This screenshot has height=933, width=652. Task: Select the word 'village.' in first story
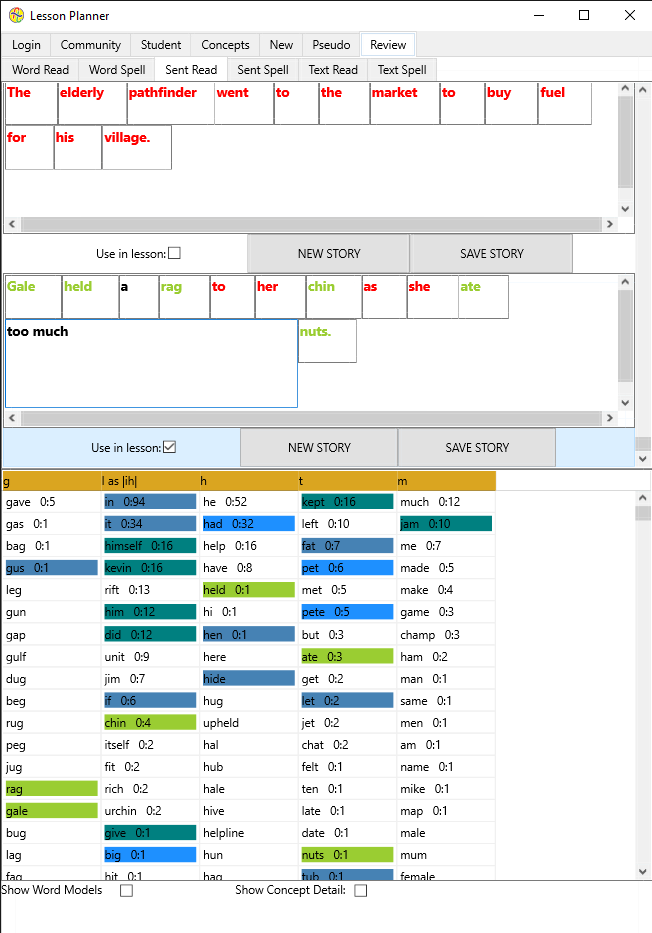point(127,138)
